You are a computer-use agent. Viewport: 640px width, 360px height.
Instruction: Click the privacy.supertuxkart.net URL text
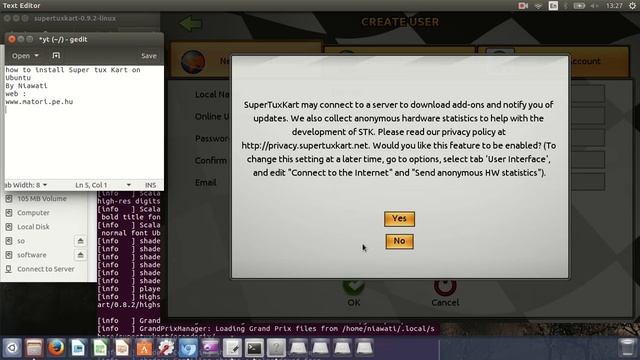click(305, 146)
